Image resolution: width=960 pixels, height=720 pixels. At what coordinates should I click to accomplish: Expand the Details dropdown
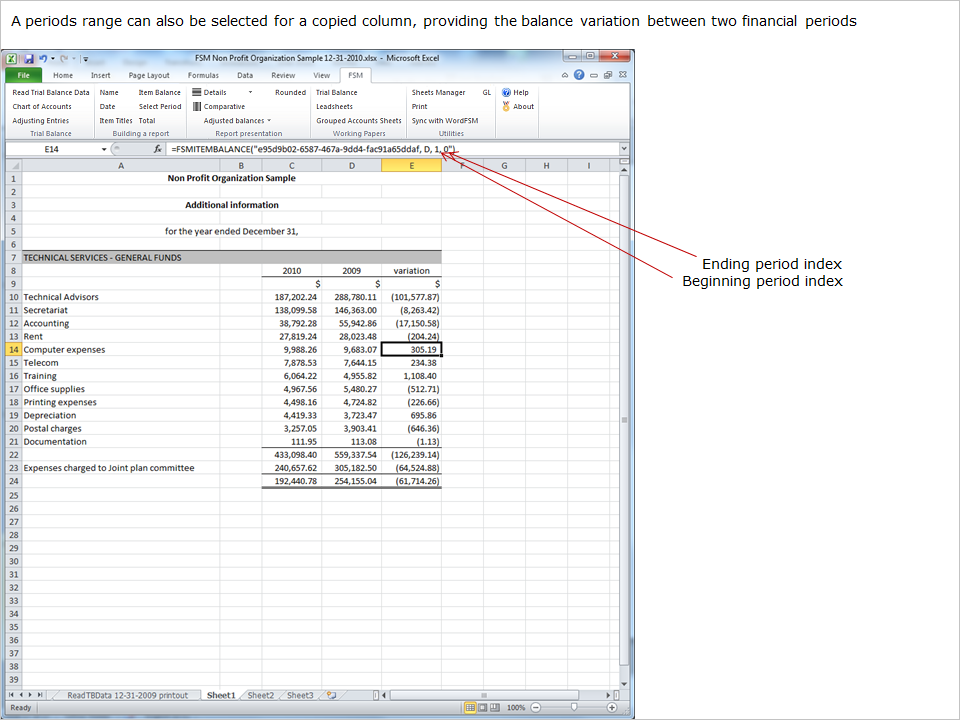250,92
